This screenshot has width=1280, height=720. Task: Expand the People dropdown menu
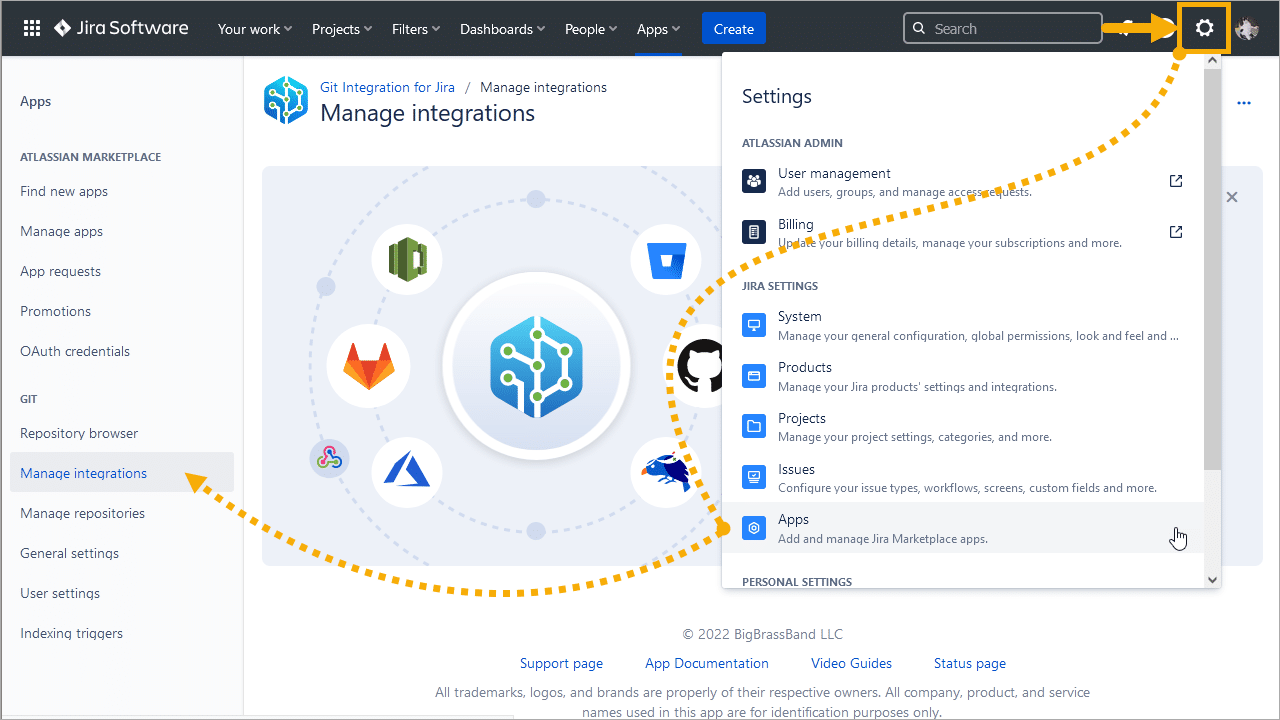click(x=591, y=29)
